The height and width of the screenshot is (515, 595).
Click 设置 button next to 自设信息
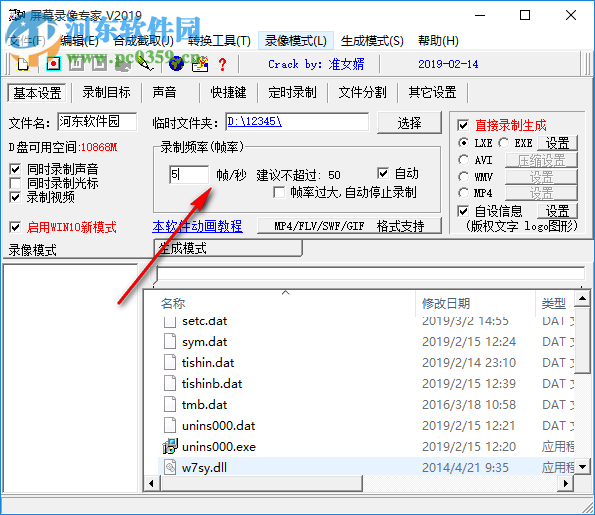[557, 211]
